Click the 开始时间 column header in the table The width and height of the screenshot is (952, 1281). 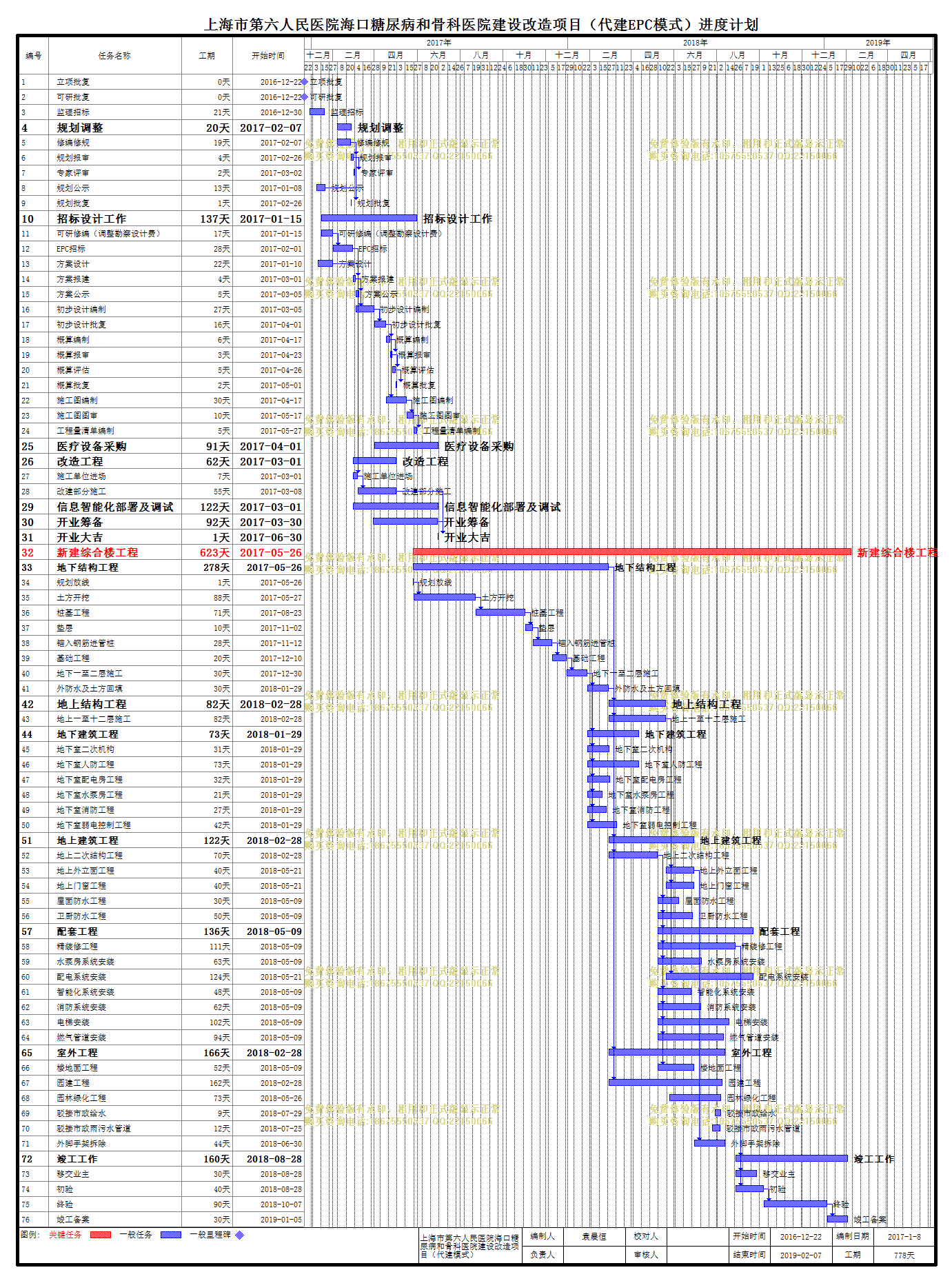click(x=268, y=56)
